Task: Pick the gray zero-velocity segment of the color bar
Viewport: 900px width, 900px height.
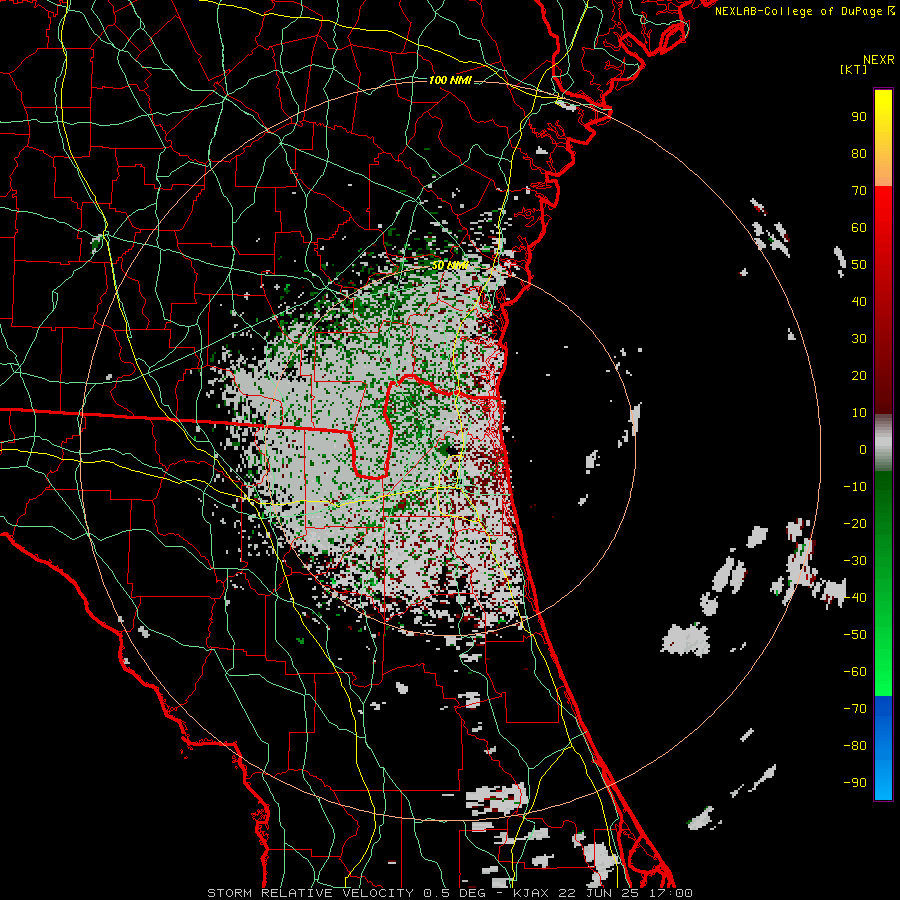Action: [883, 443]
